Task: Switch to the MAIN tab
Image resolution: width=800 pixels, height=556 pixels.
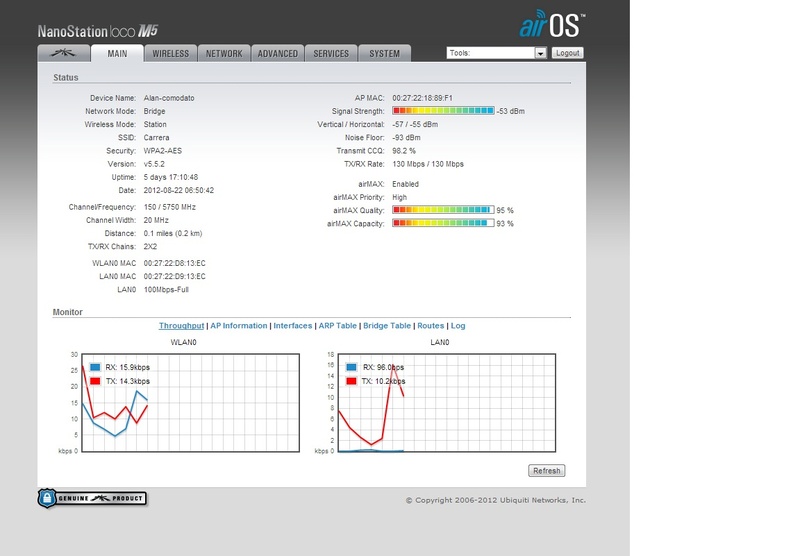Action: pyautogui.click(x=117, y=53)
